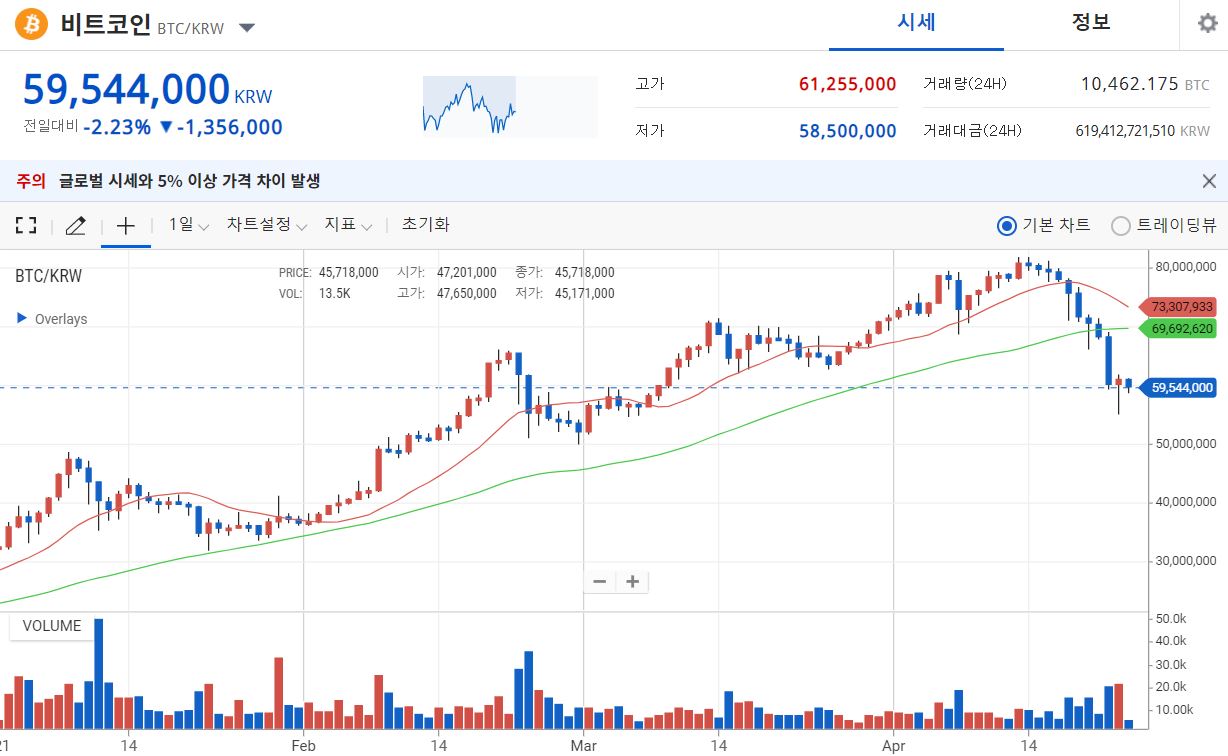
Task: Click the 비트코인 title text
Action: (104, 24)
